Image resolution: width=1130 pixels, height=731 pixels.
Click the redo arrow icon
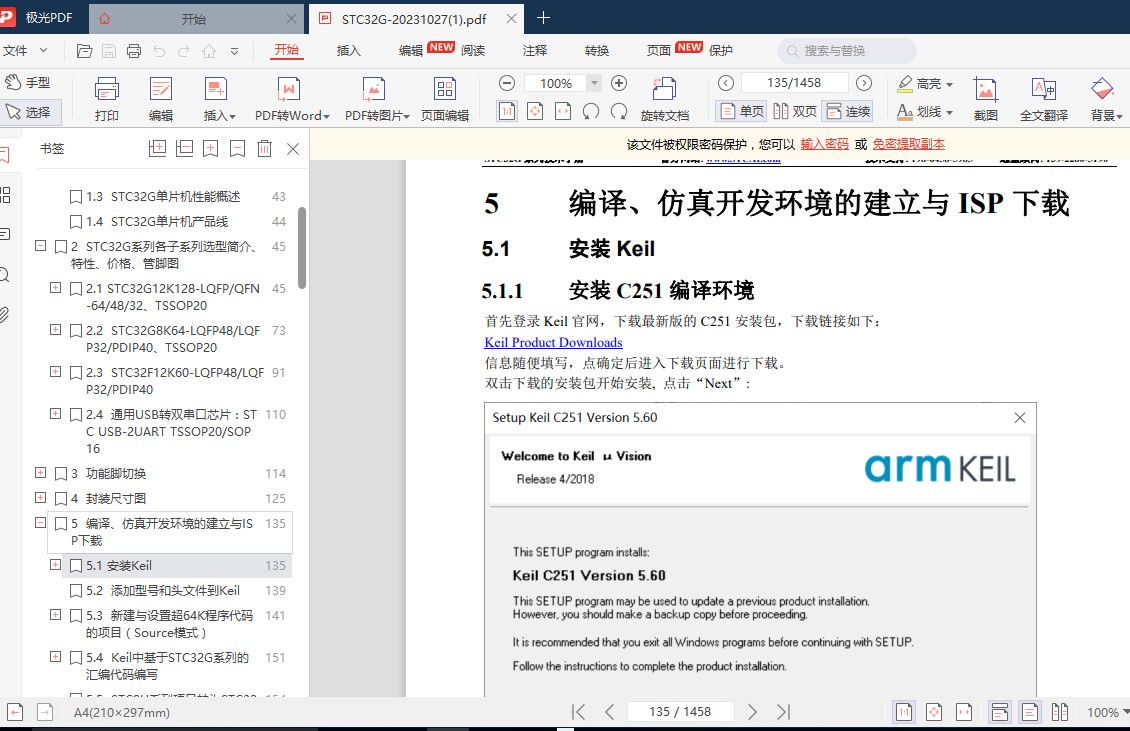184,50
